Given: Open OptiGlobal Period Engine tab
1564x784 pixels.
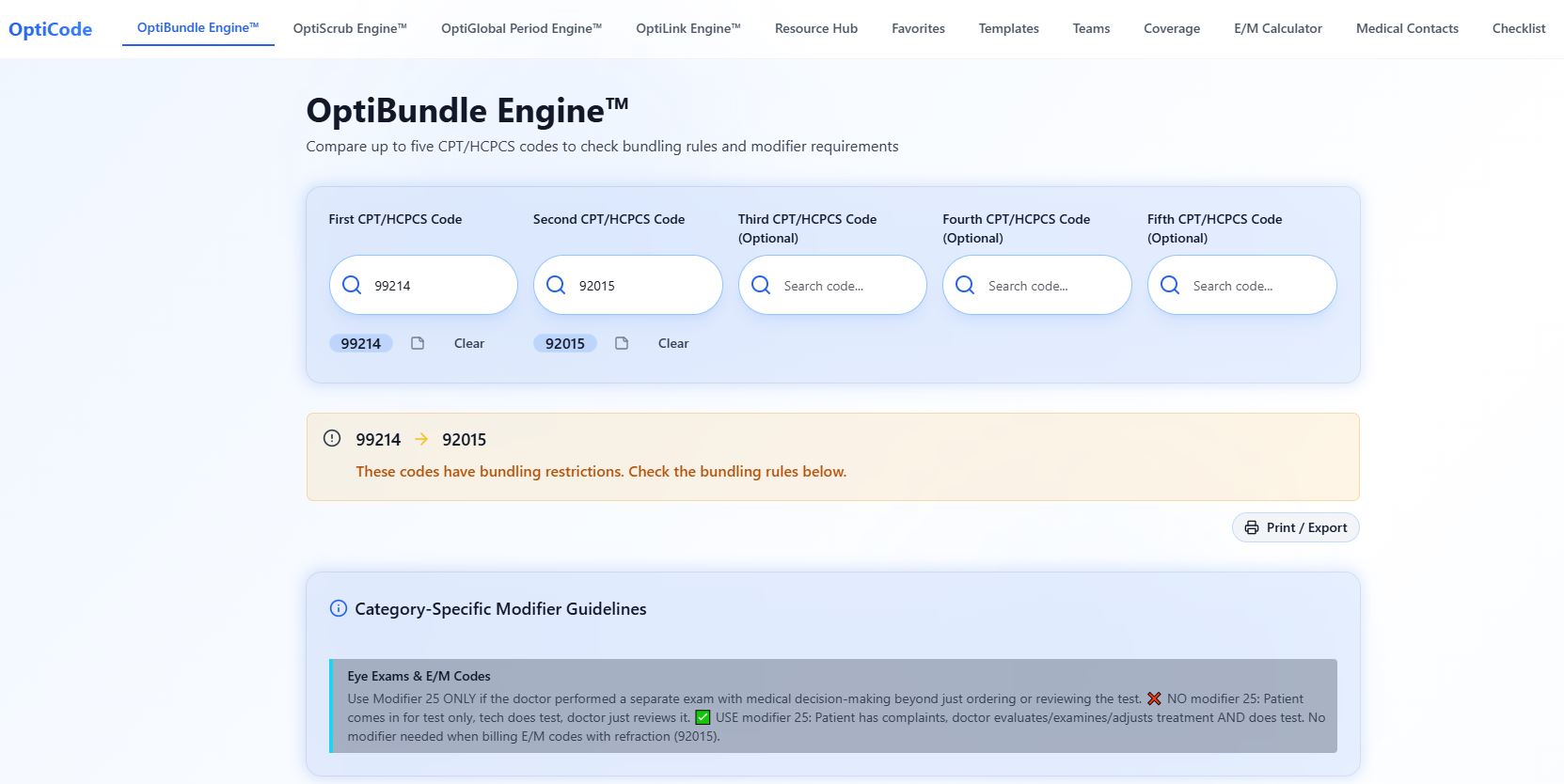Looking at the screenshot, I should pos(521,28).
